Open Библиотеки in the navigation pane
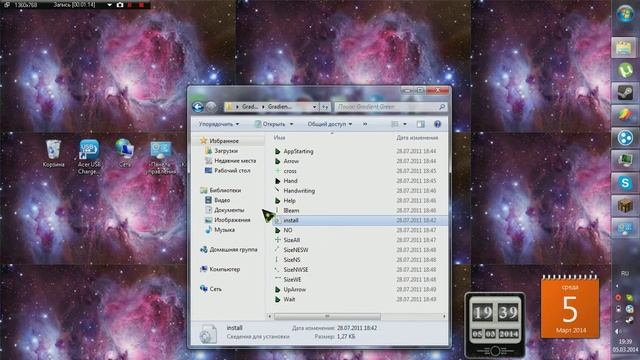The width and height of the screenshot is (640, 360). 225,190
